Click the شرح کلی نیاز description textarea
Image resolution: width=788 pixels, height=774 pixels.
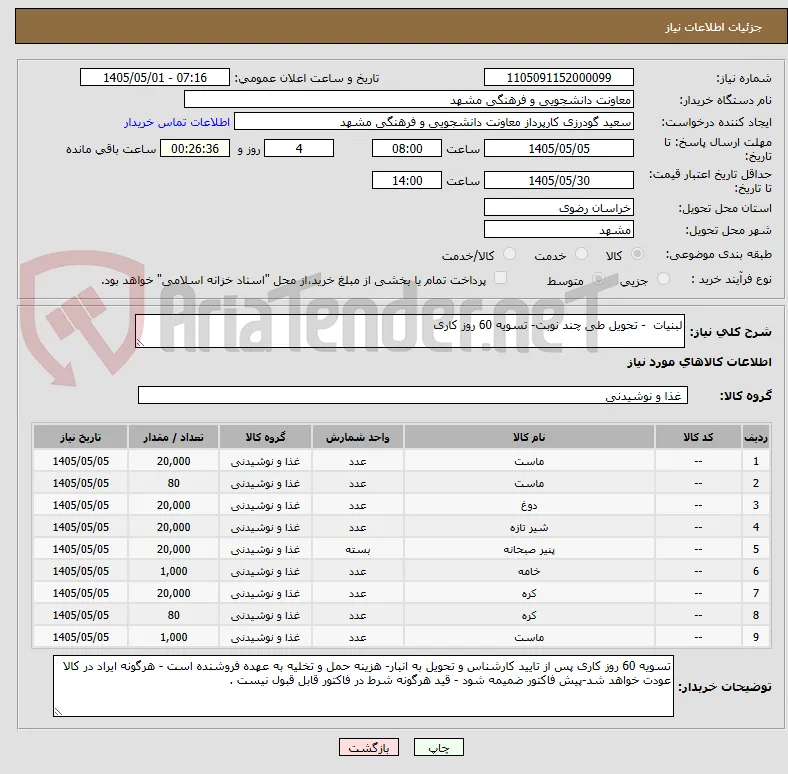[410, 331]
